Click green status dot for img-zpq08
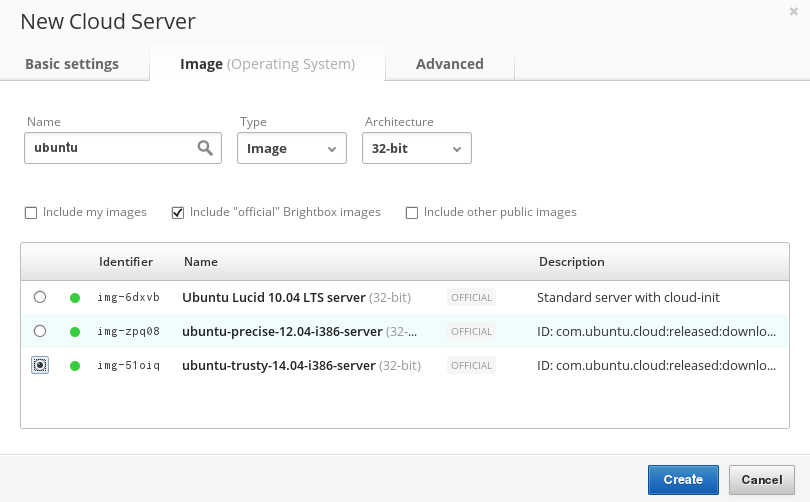Image resolution: width=810 pixels, height=502 pixels. pyautogui.click(x=75, y=332)
